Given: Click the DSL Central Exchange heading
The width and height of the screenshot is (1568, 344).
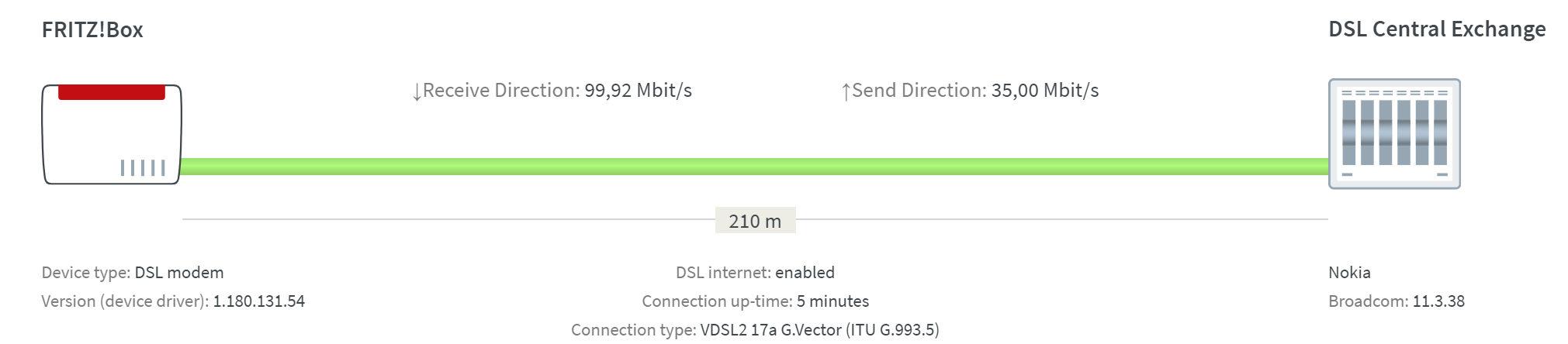Looking at the screenshot, I should point(1437,29).
